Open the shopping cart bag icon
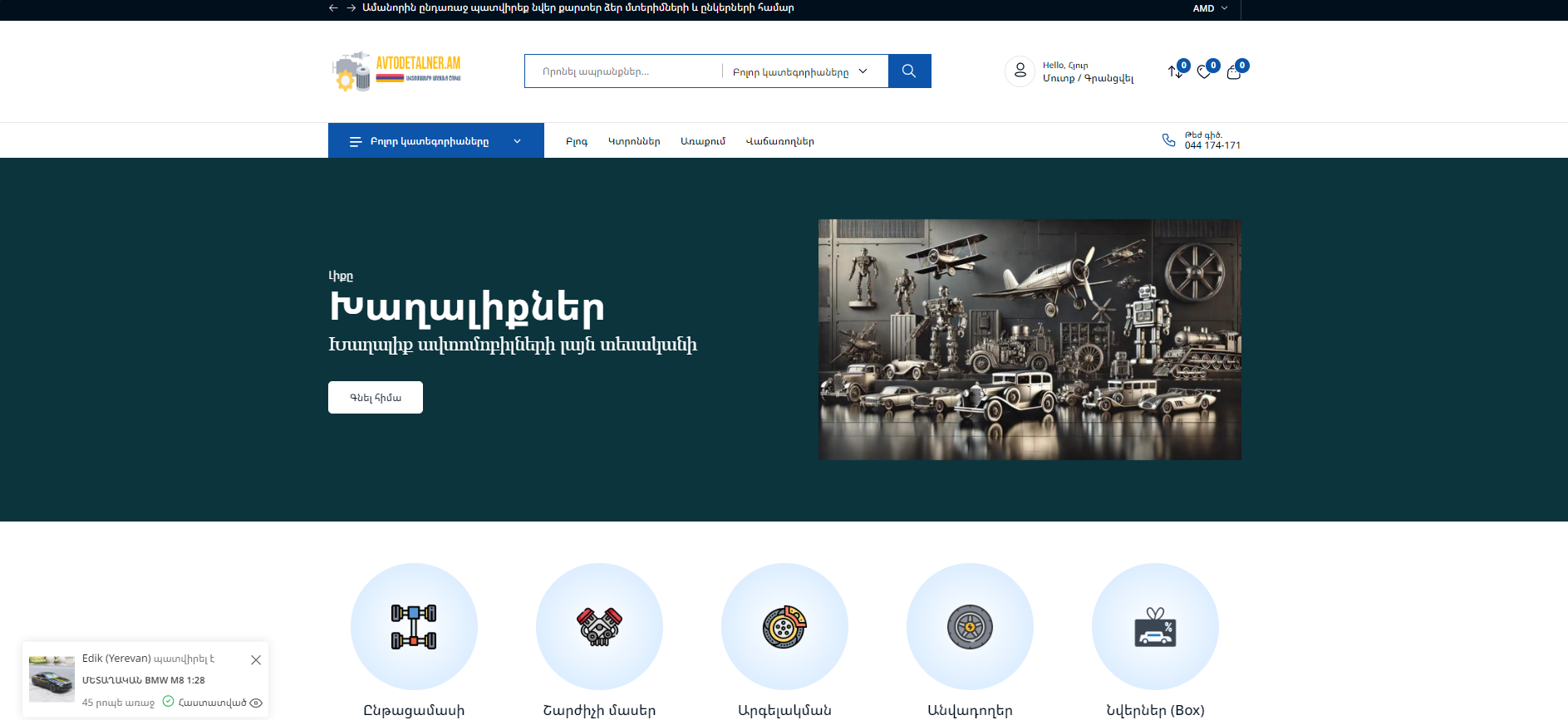This screenshot has width=1568, height=720. coord(1234,72)
